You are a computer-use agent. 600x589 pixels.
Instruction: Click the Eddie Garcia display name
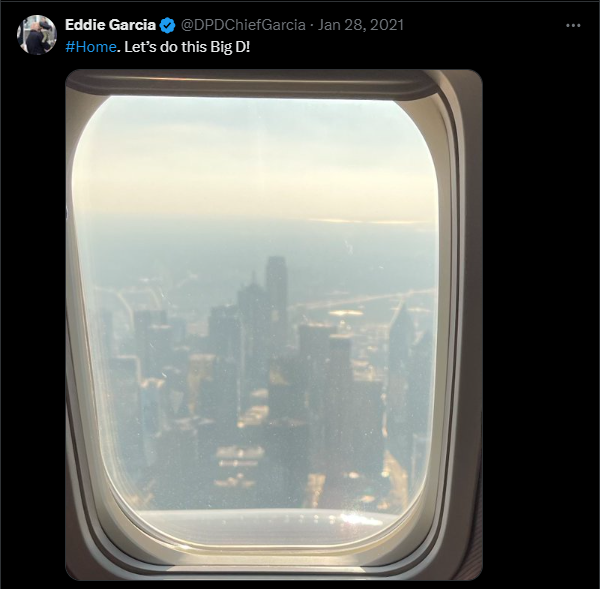pyautogui.click(x=110, y=25)
